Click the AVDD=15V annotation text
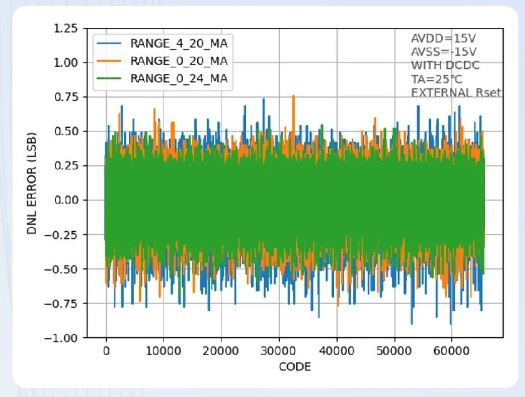 443,38
